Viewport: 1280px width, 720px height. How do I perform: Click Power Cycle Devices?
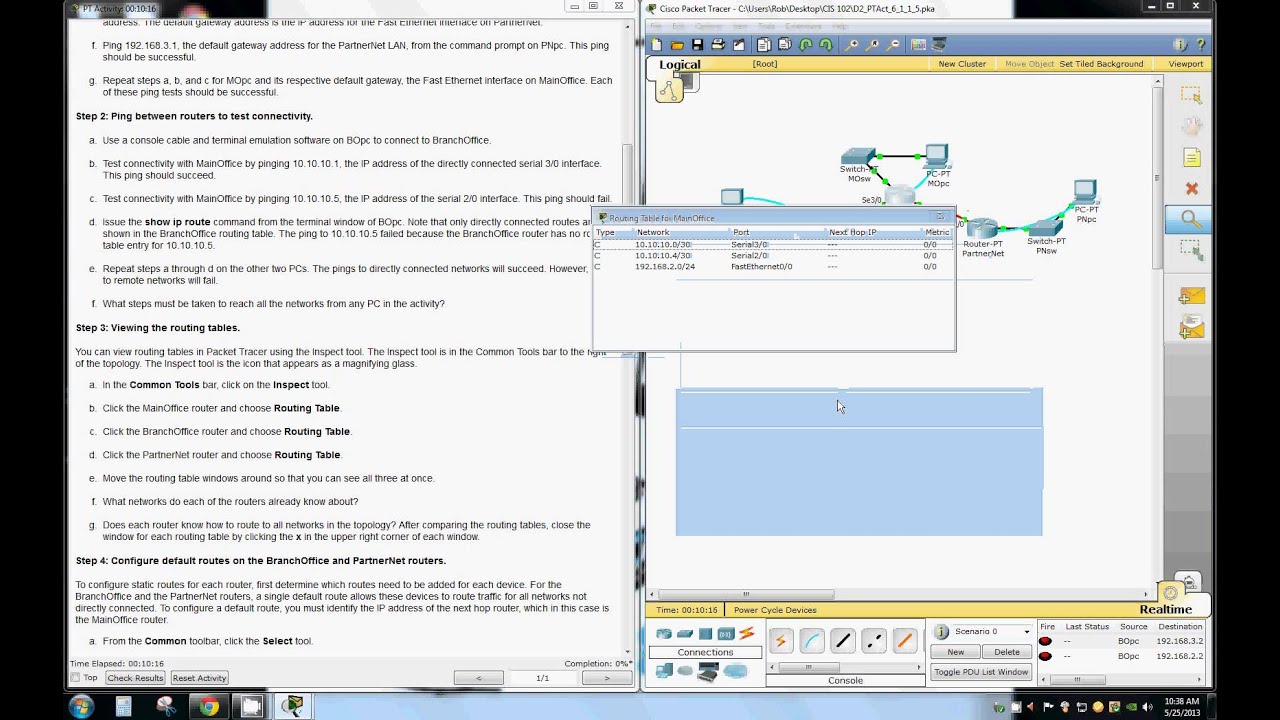pyautogui.click(x=775, y=610)
